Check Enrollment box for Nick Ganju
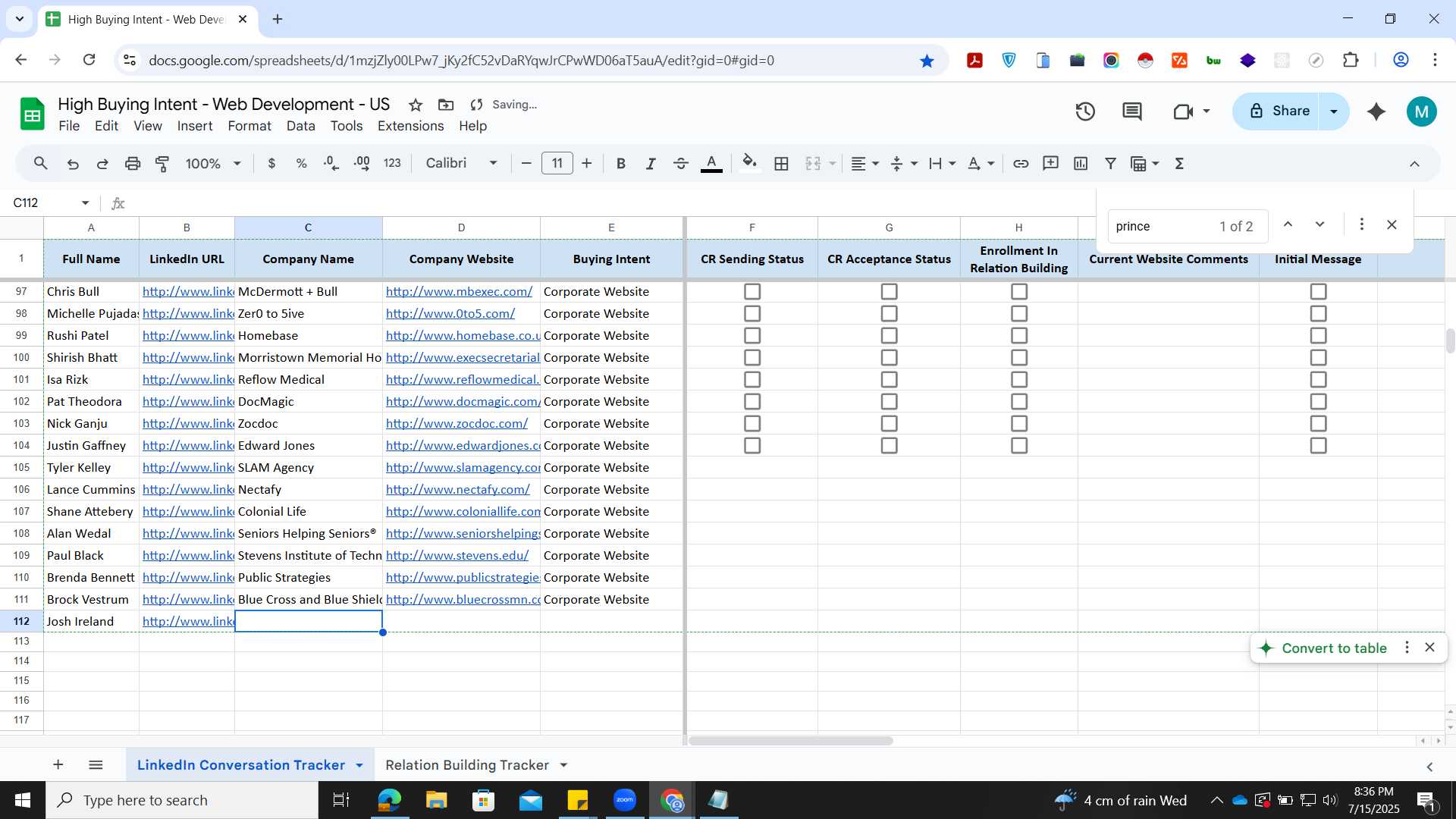Viewport: 1456px width, 819px height. coord(1019,424)
